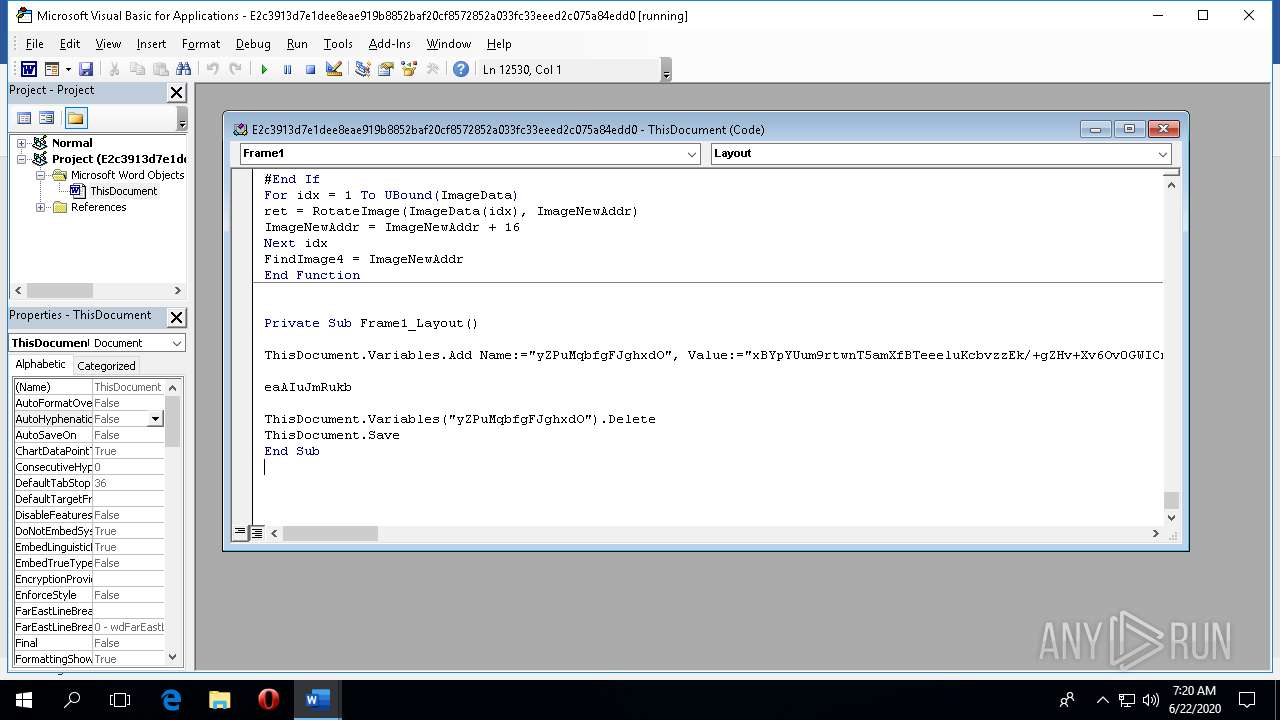Click the Copy toolbar icon

click(137, 69)
